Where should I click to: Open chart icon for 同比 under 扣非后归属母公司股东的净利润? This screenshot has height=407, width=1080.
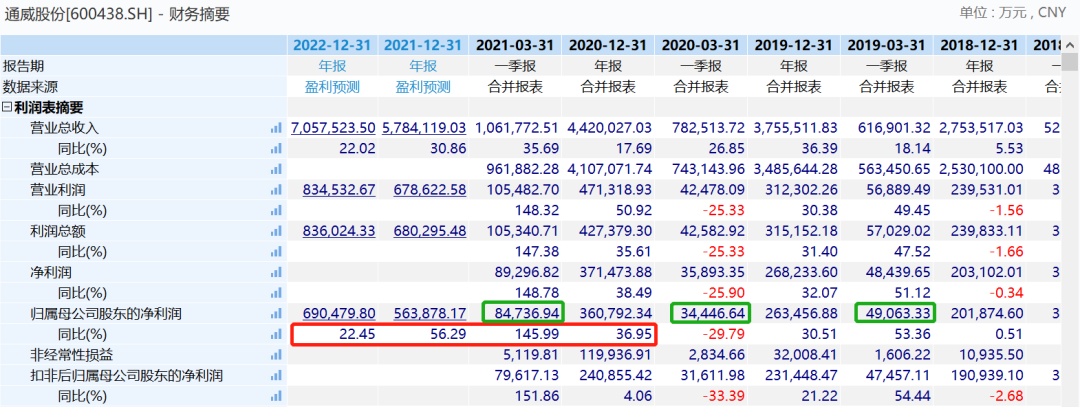(276, 396)
